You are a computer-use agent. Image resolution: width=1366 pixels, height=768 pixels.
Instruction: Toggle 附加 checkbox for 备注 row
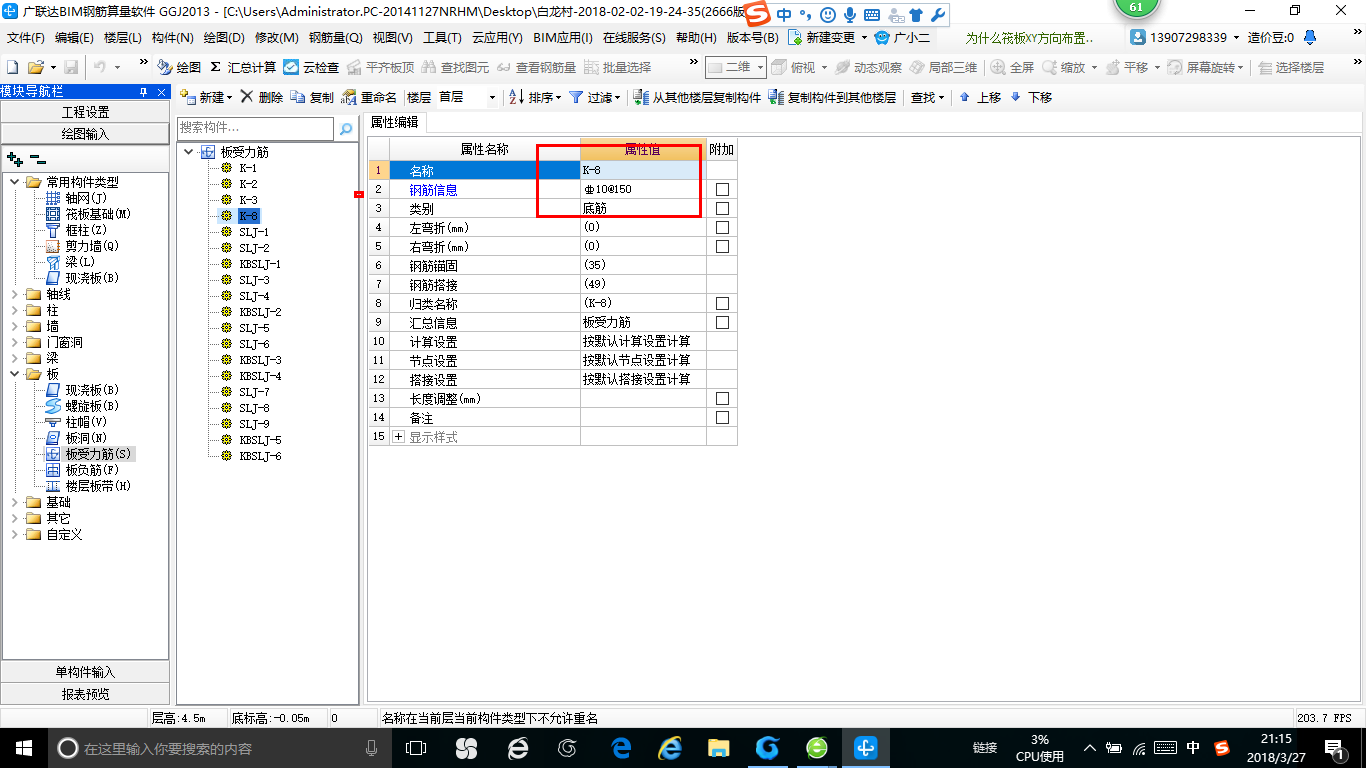coord(722,417)
